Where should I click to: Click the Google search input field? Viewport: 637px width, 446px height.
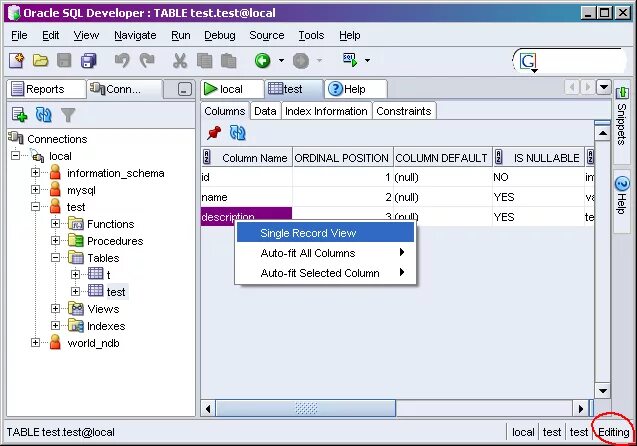(x=582, y=62)
